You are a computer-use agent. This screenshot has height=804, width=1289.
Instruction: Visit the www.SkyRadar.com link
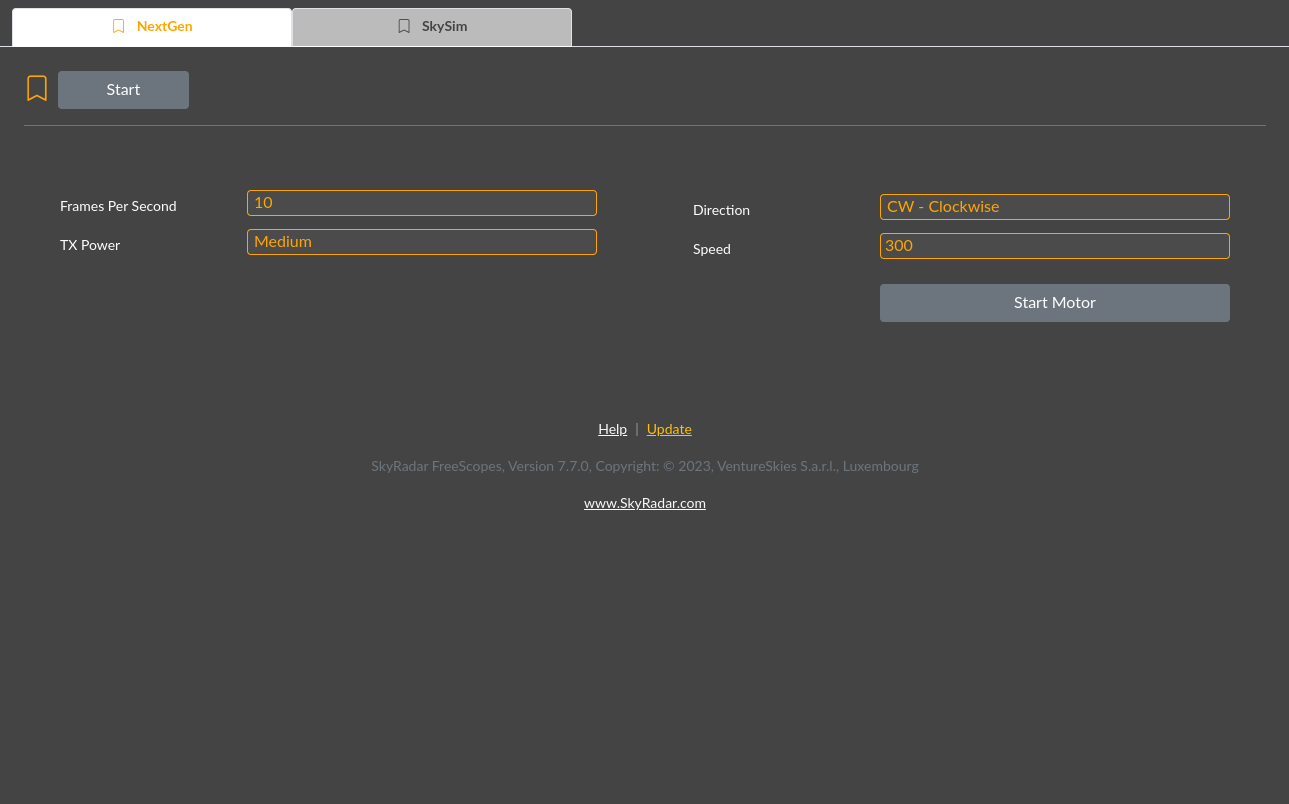[x=645, y=503]
